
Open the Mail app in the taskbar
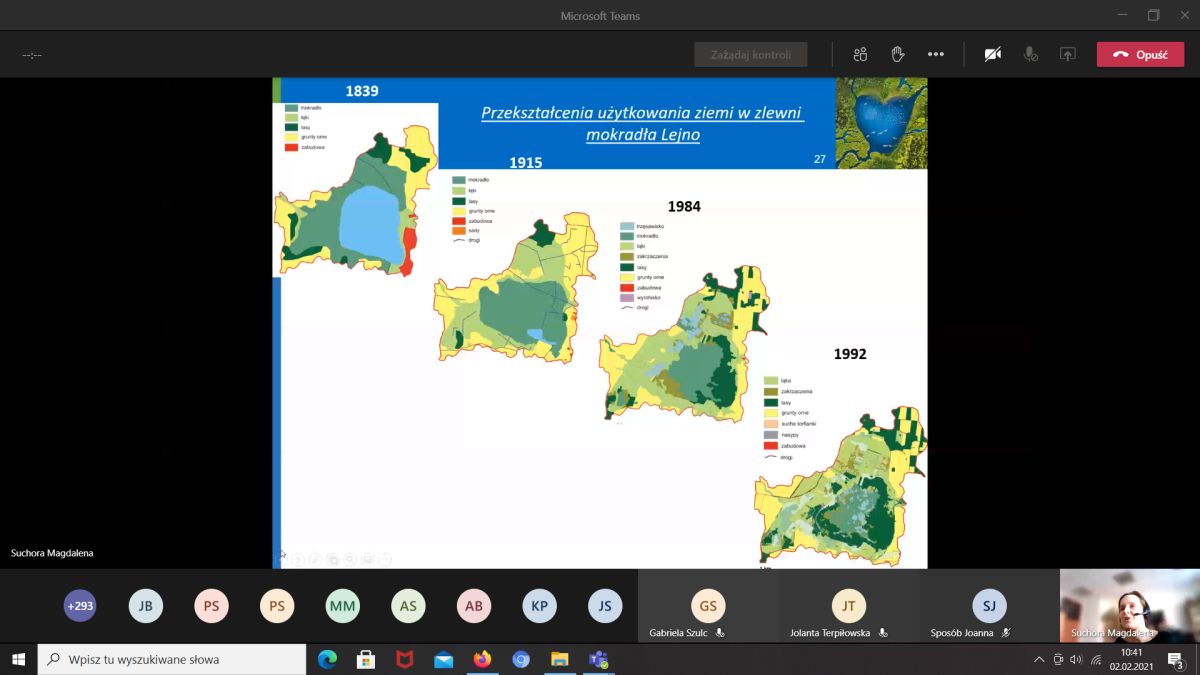point(443,659)
